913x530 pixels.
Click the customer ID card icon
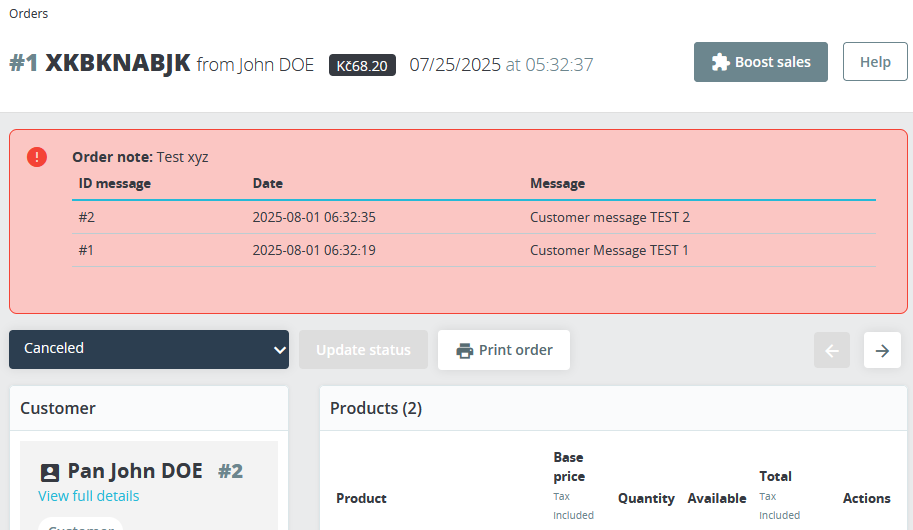tap(50, 472)
